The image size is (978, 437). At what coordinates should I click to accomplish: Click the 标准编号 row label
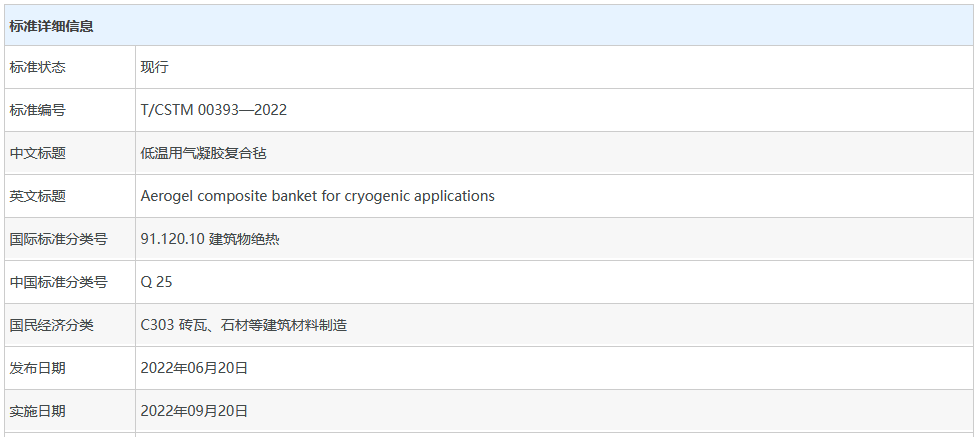tap(38, 110)
